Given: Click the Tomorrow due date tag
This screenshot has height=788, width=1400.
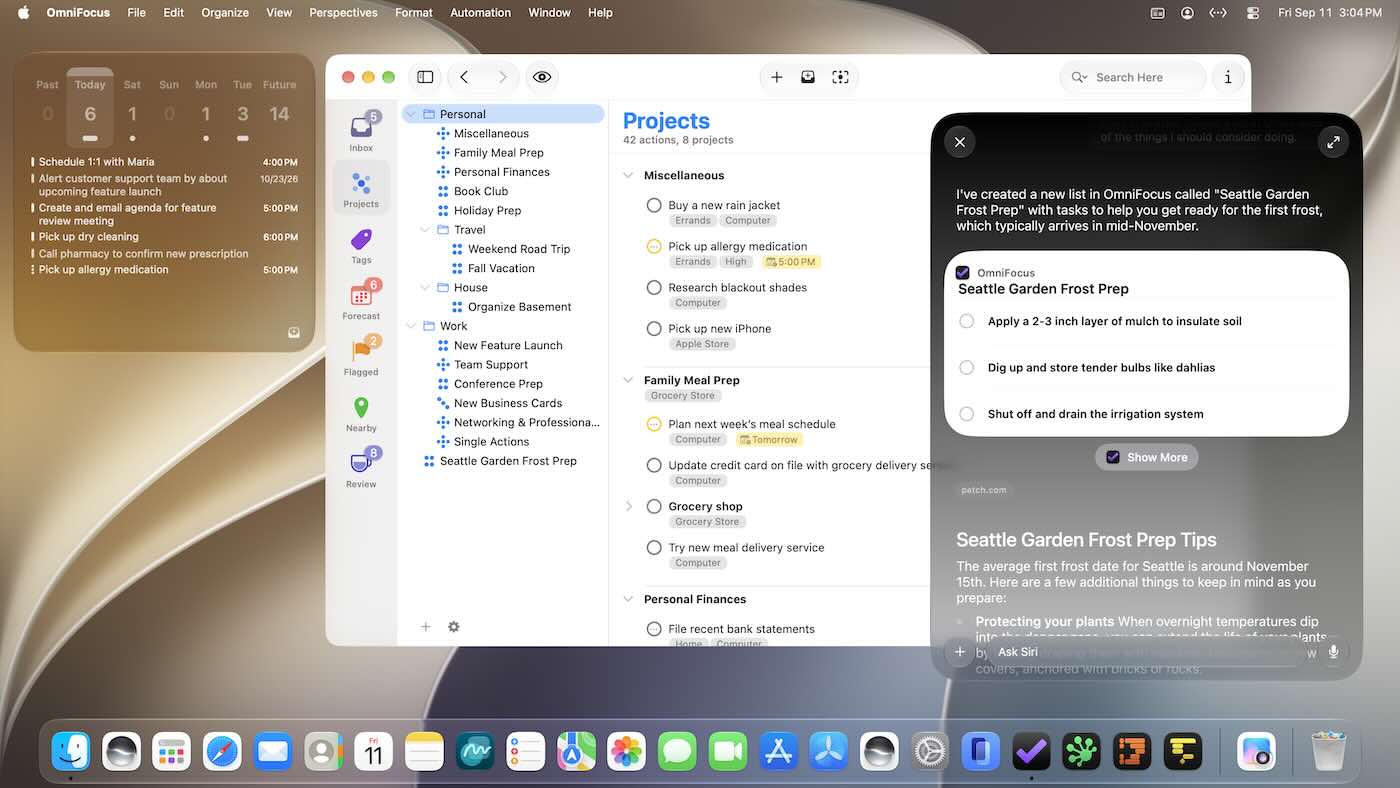Looking at the screenshot, I should click(x=769, y=440).
